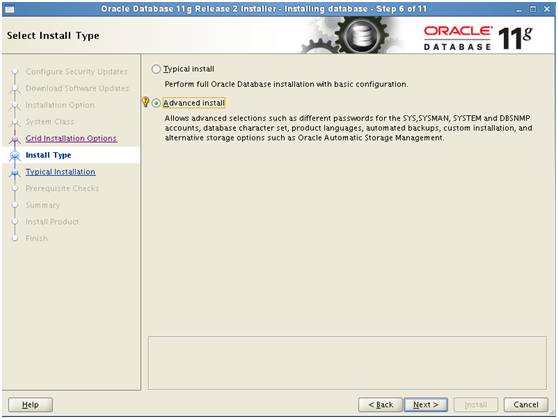Select the Install Type step in the sidebar
This screenshot has width=558, height=419.
click(48, 155)
